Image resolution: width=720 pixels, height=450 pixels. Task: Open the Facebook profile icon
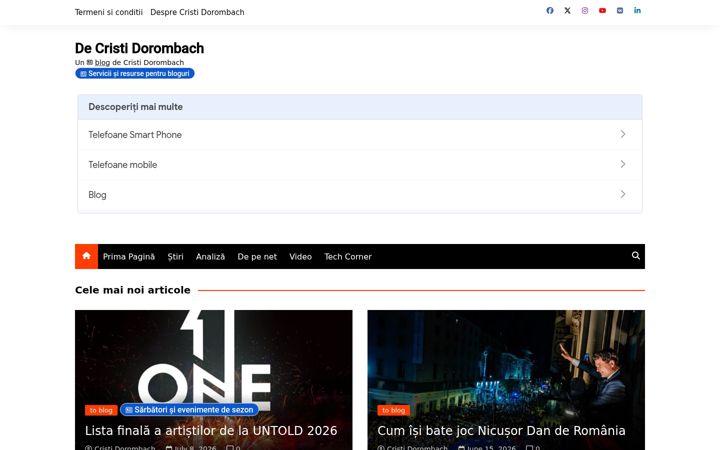point(550,11)
